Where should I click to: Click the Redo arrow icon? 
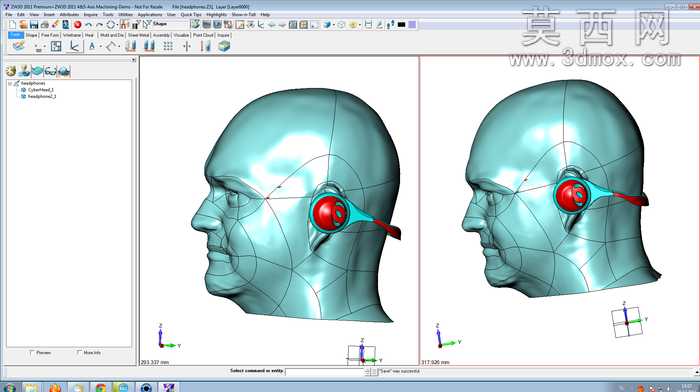pos(100,25)
